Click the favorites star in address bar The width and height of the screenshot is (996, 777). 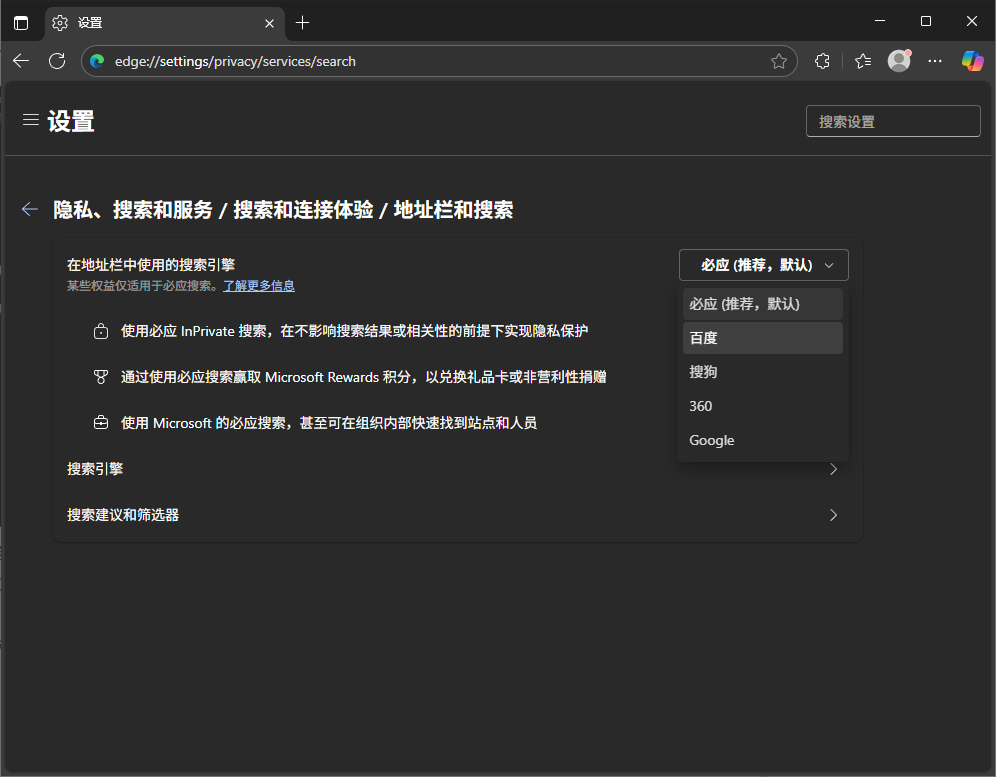779,61
